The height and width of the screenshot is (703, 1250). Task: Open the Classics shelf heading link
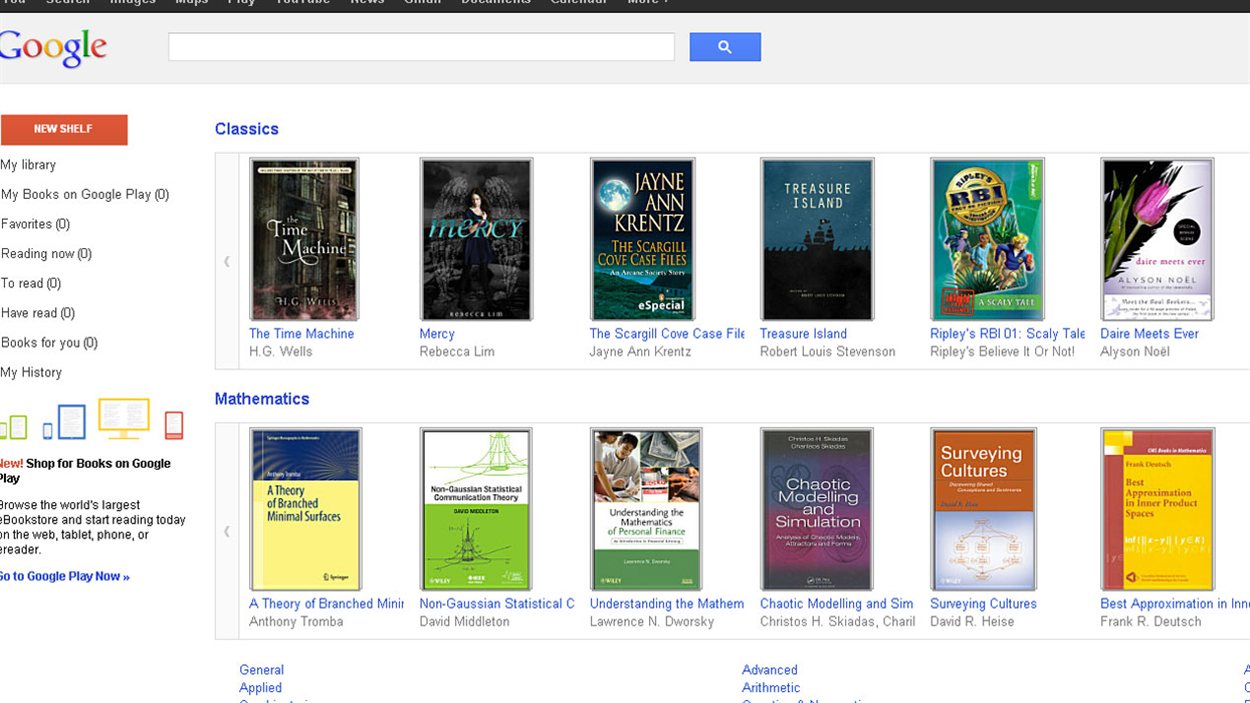coord(246,129)
